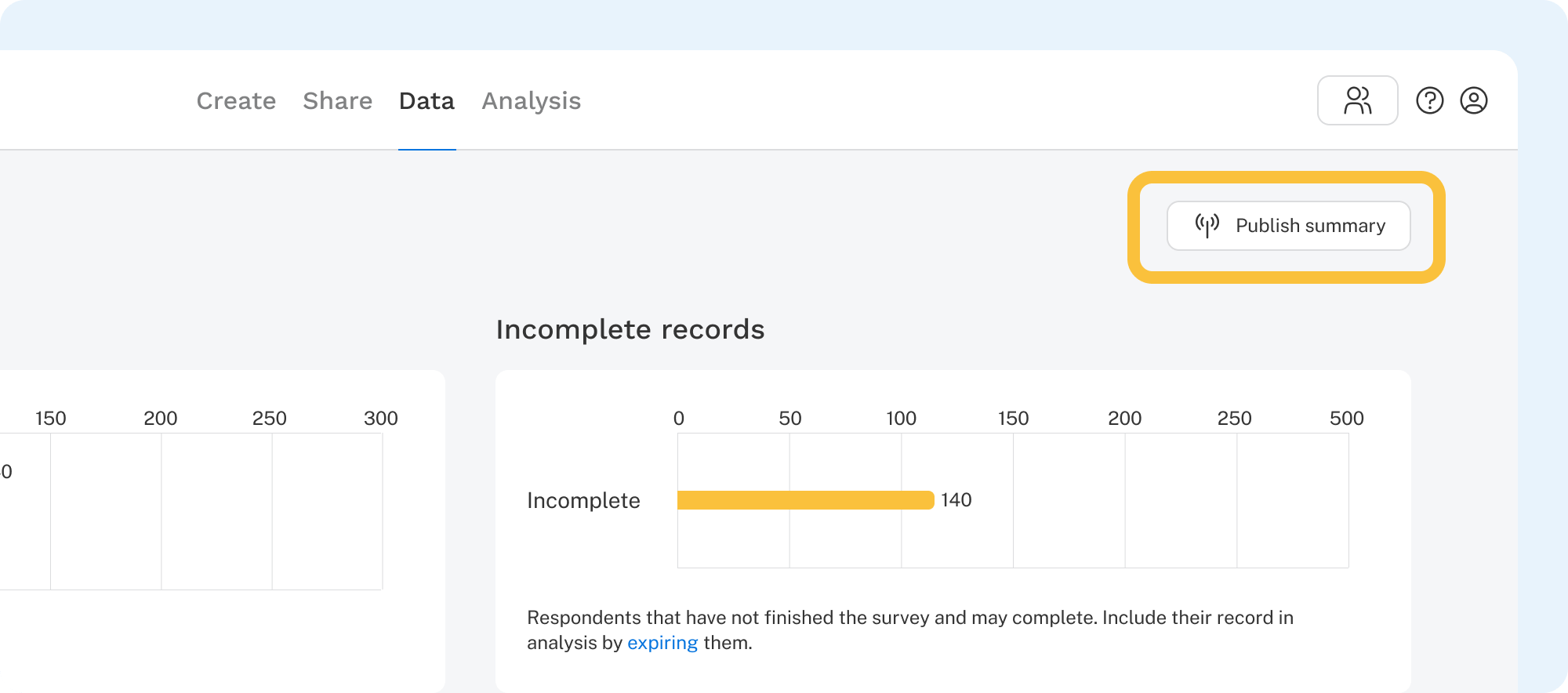Click the 100 axis label
The width and height of the screenshot is (1568, 693).
click(x=901, y=419)
